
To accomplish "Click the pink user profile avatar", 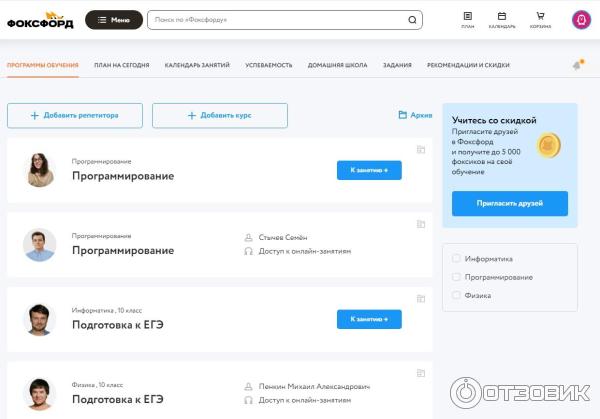I will pyautogui.click(x=581, y=20).
